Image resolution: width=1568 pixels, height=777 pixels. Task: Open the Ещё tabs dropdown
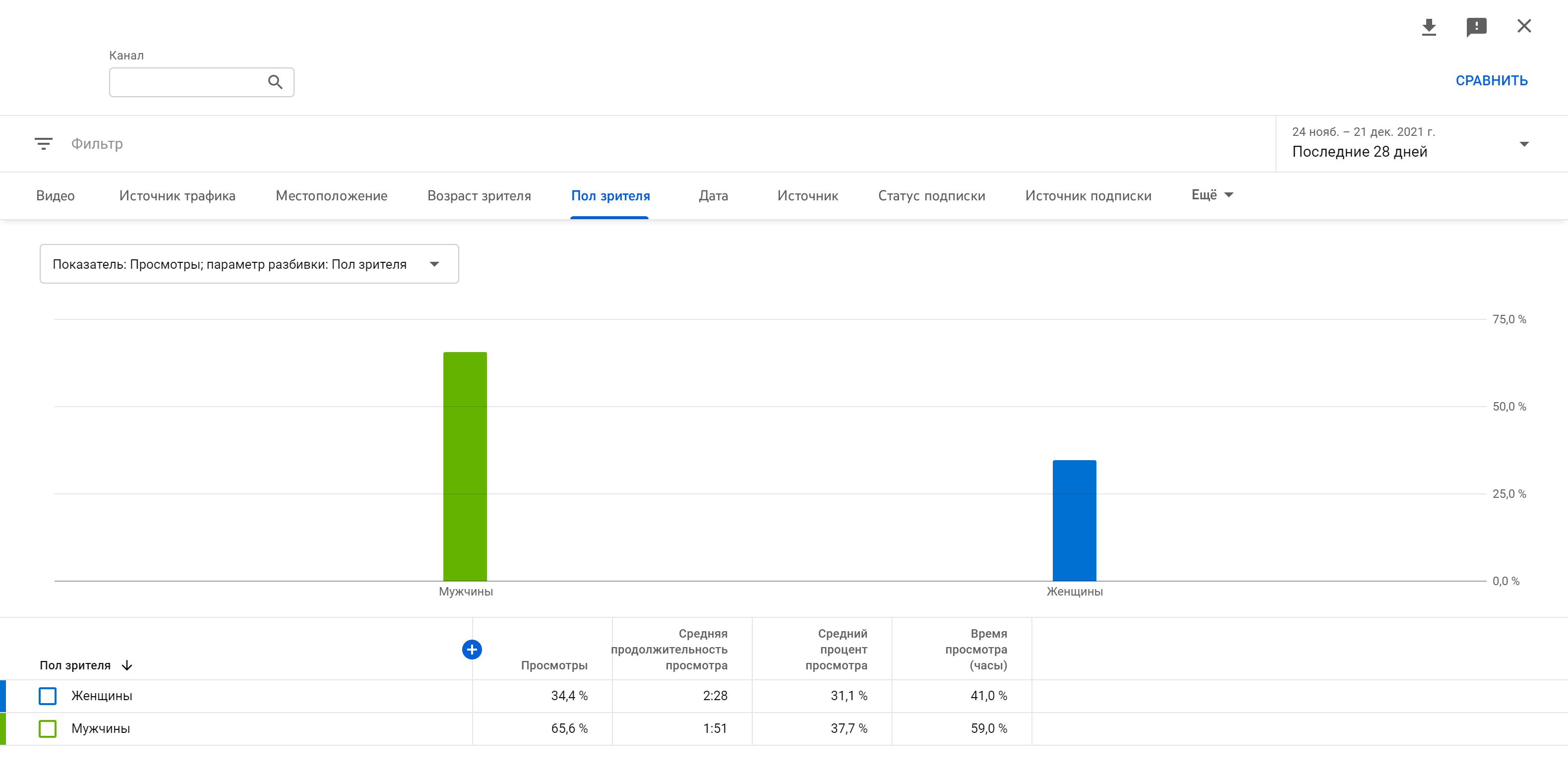click(1212, 195)
